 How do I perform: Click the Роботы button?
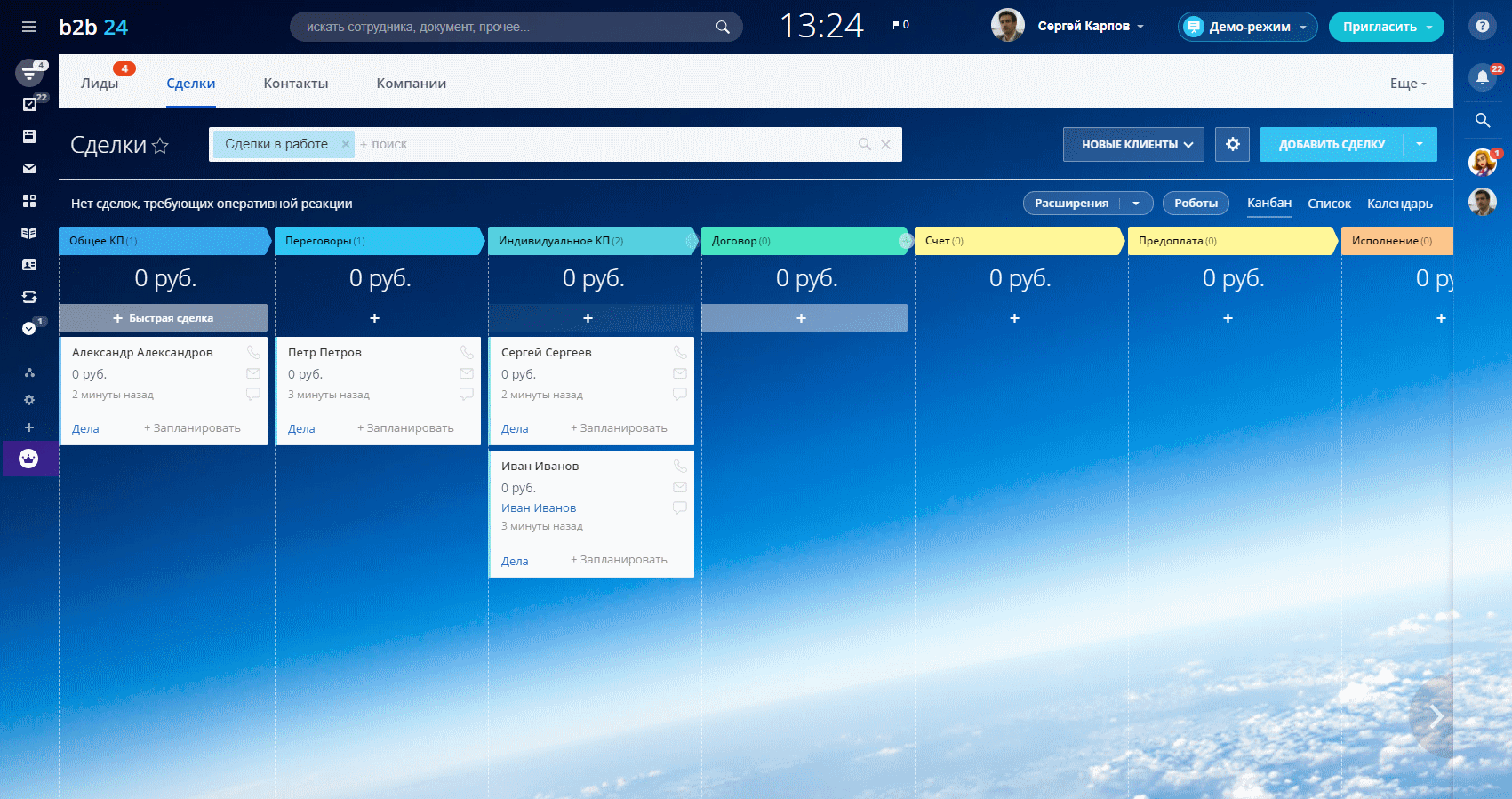pyautogui.click(x=1196, y=203)
